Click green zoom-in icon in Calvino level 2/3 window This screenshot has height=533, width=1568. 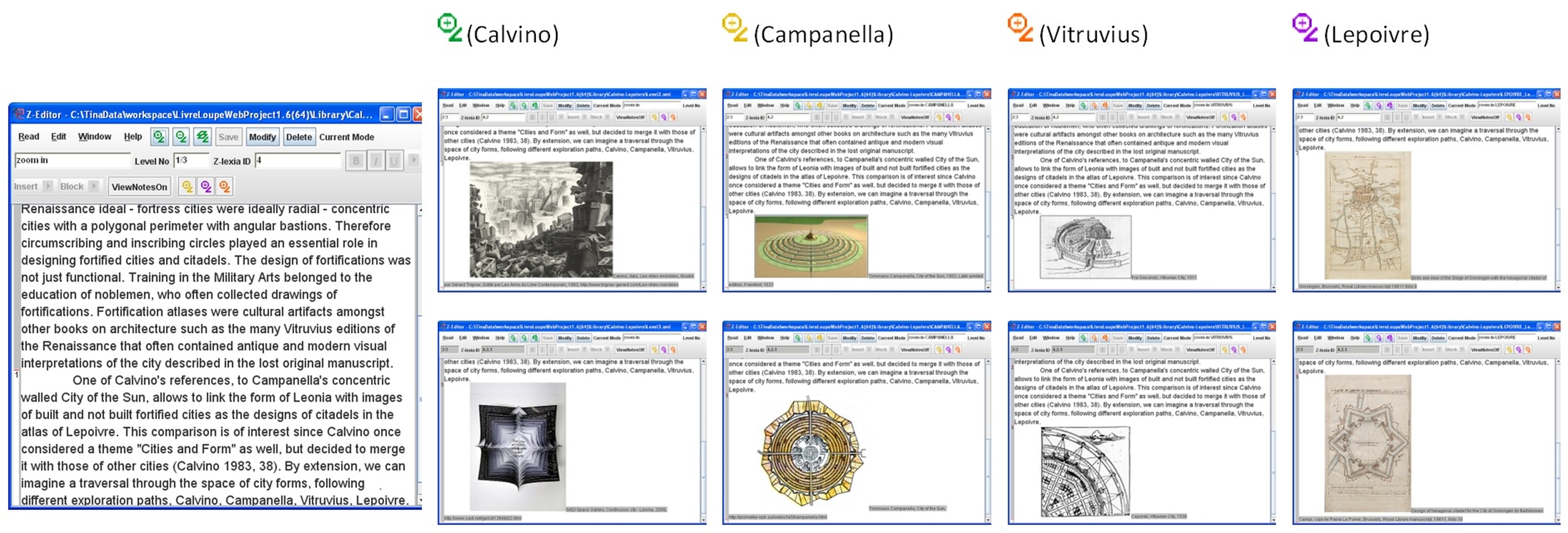pos(513,105)
